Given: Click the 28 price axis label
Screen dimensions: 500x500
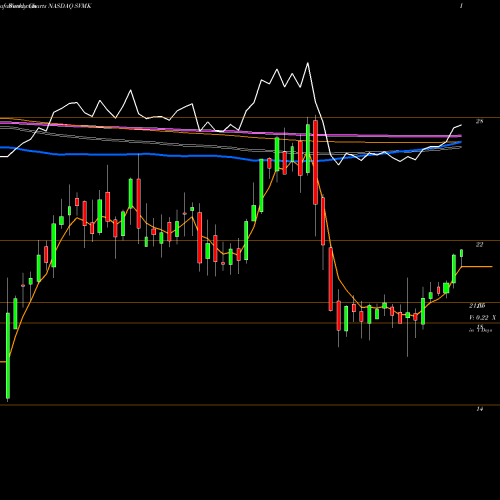Looking at the screenshot, I should (479, 121).
